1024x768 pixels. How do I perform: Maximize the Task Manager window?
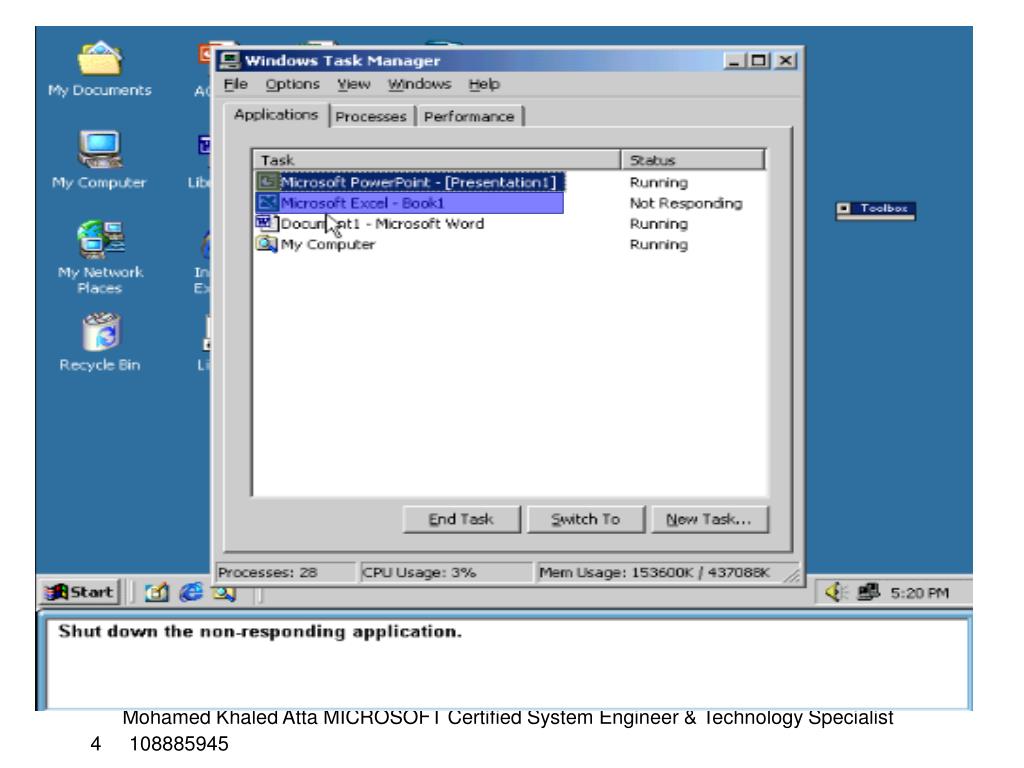coord(758,61)
